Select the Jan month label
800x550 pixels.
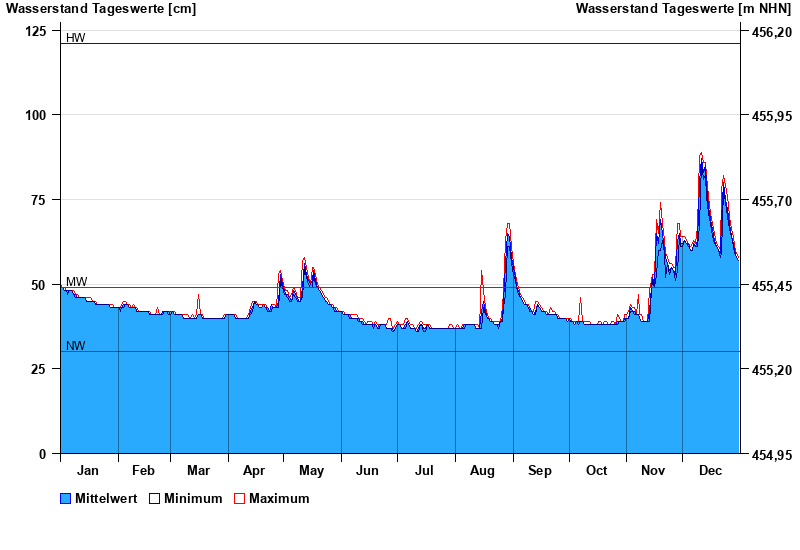[x=88, y=470]
